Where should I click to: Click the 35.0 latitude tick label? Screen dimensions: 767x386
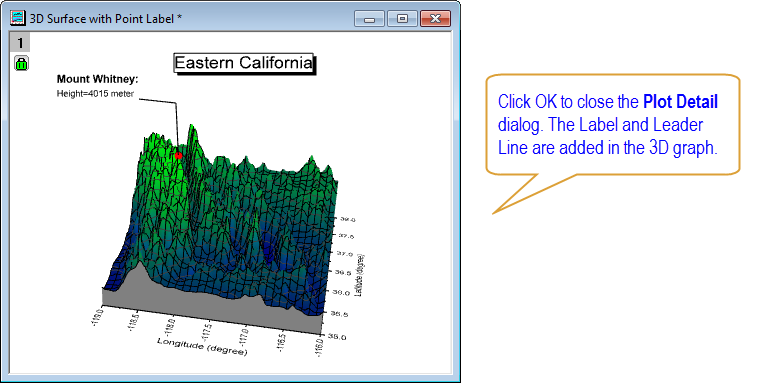(x=338, y=337)
